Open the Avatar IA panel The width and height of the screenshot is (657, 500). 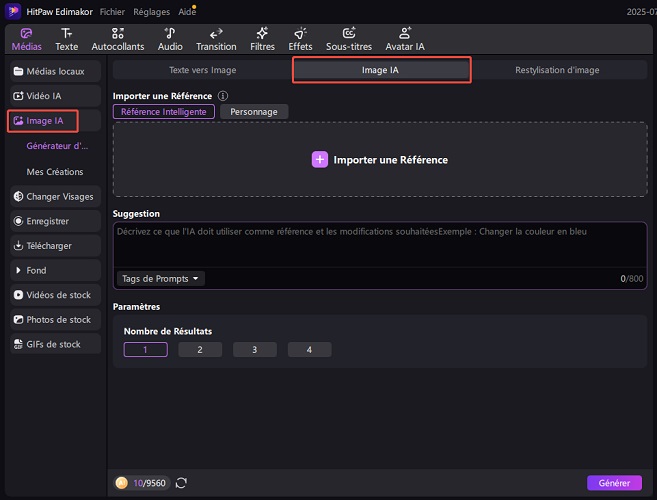click(405, 39)
